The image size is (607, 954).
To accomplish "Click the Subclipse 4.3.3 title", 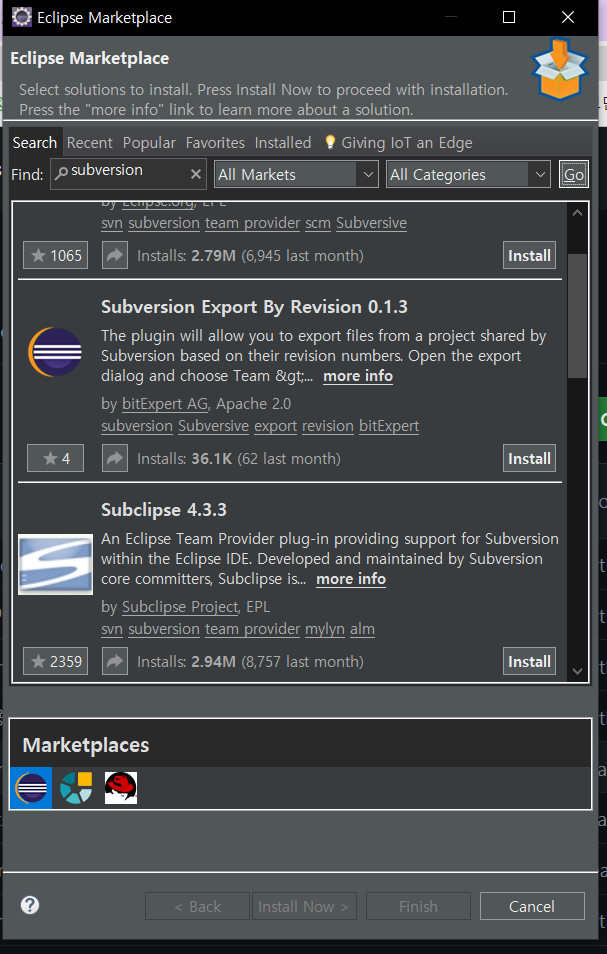I will click(x=164, y=509).
